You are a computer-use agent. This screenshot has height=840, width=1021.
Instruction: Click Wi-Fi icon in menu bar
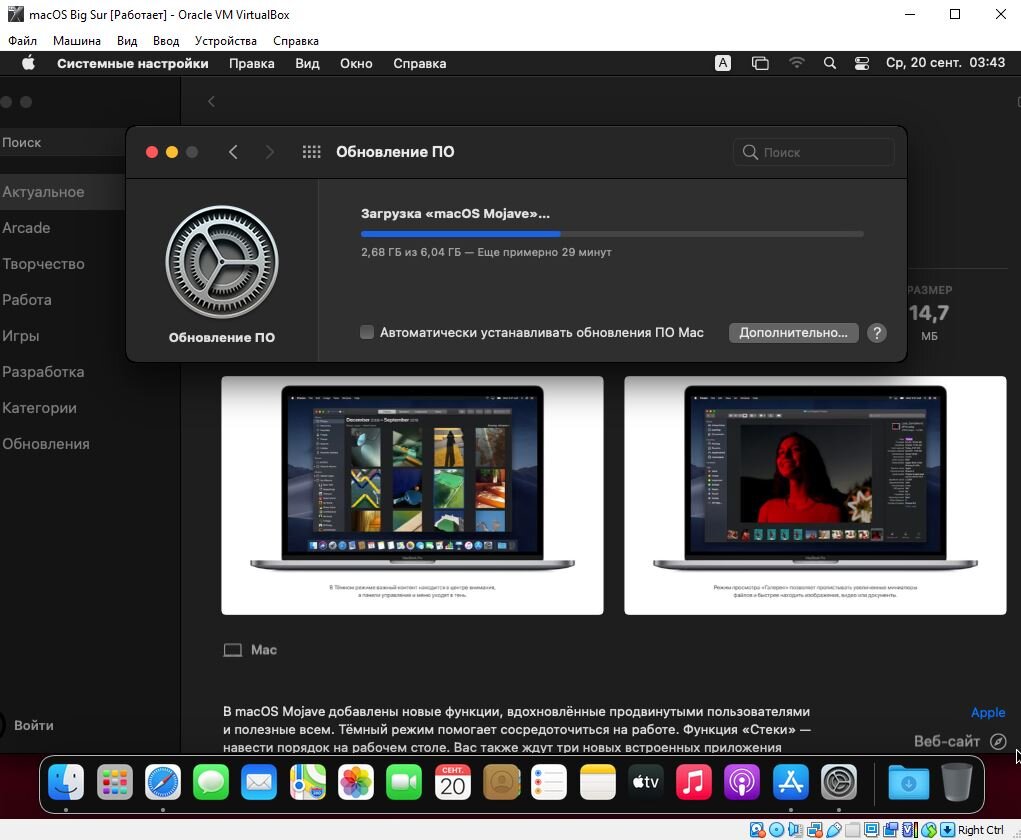tap(796, 63)
